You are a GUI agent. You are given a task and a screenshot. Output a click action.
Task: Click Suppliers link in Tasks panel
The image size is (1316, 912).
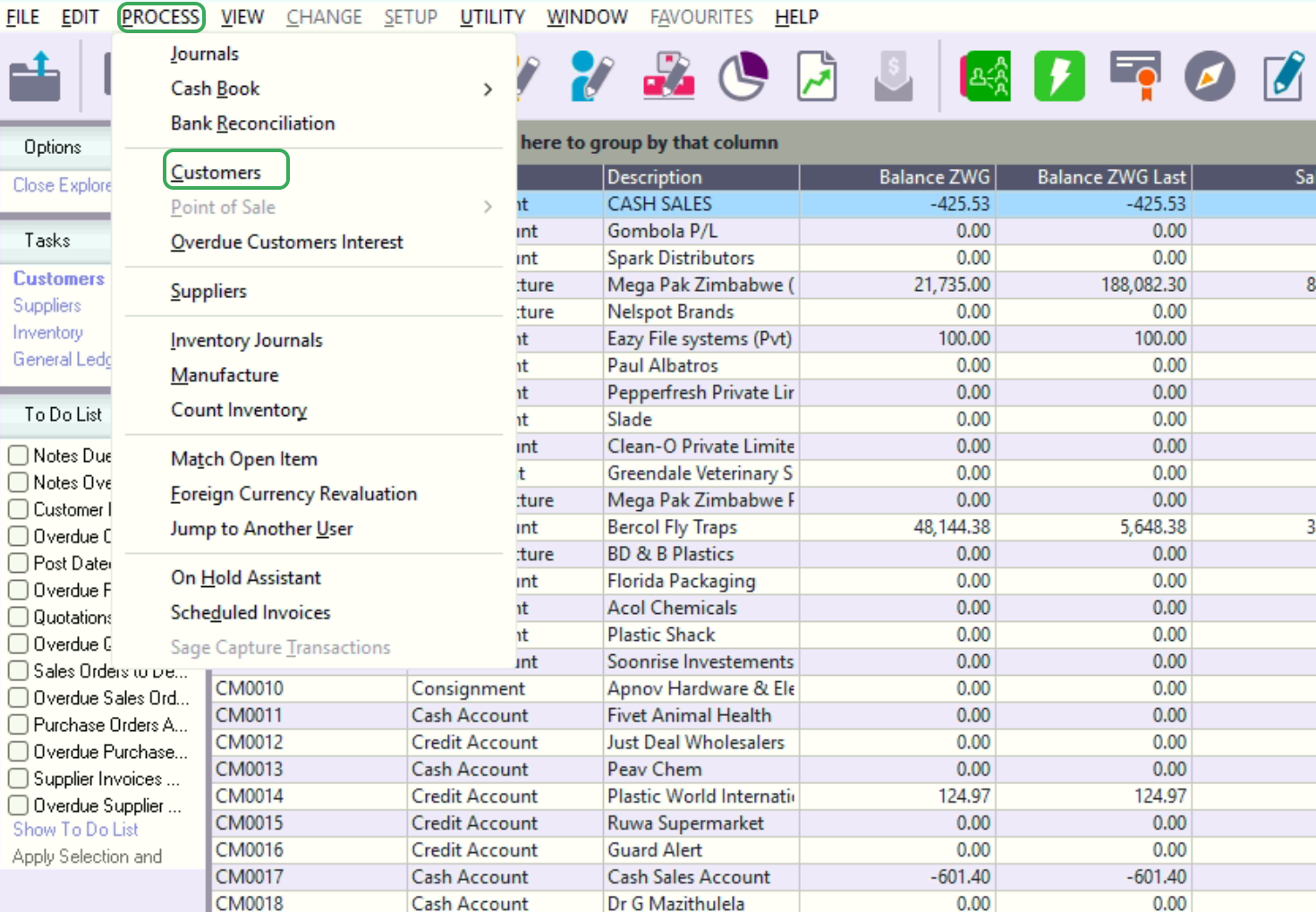pos(47,305)
